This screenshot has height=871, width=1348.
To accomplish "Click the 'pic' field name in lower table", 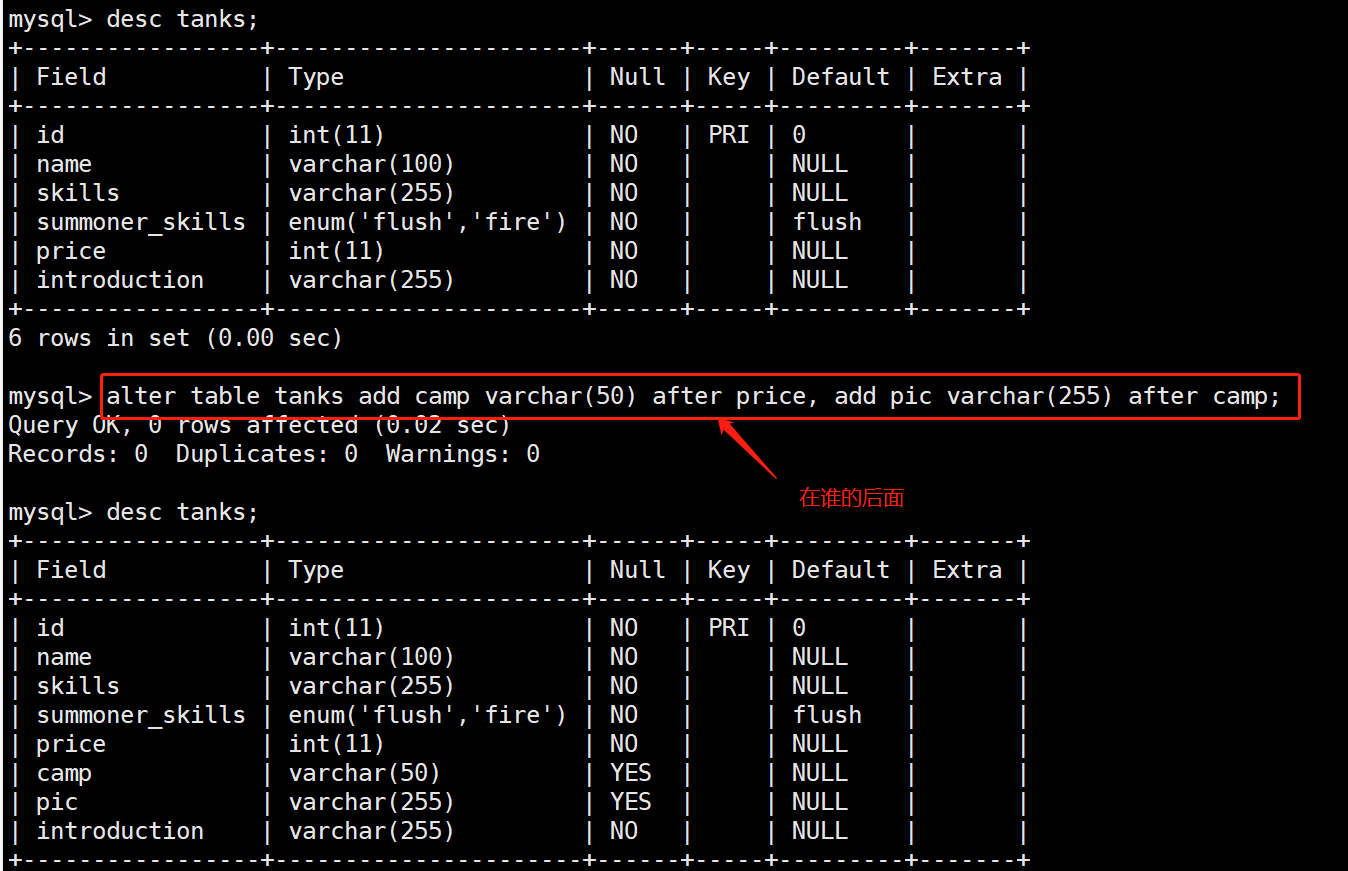I will pos(57,803).
